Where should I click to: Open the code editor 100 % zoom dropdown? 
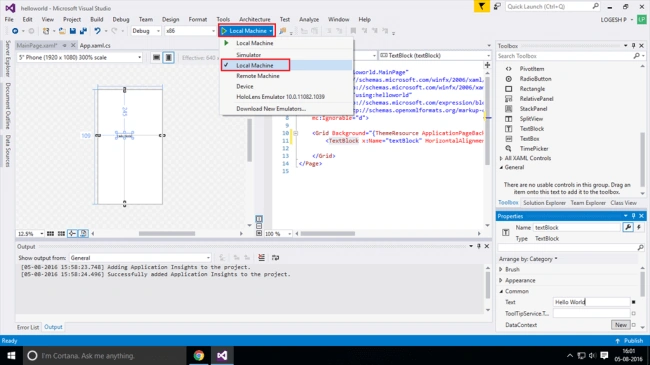pos(278,234)
